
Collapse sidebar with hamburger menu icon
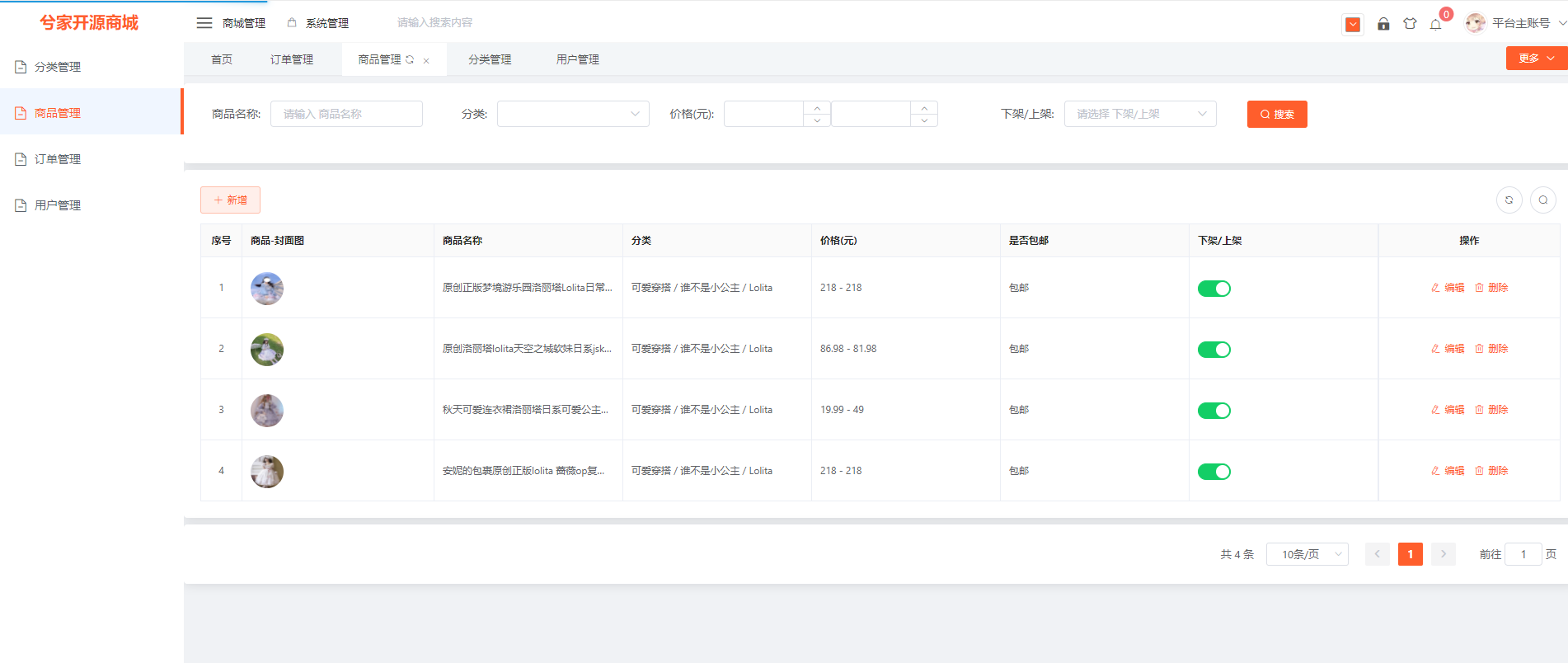204,23
